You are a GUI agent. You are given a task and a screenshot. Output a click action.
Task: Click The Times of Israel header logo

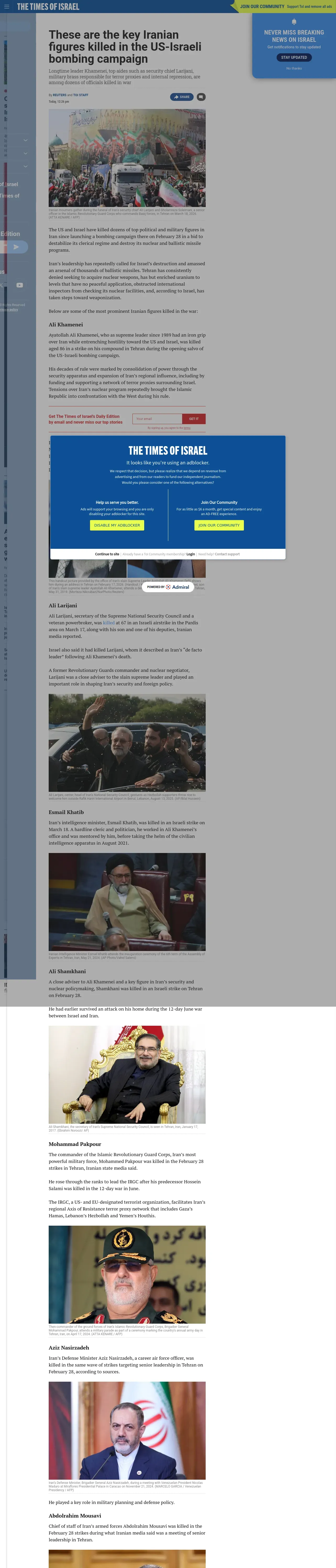coord(48,7)
